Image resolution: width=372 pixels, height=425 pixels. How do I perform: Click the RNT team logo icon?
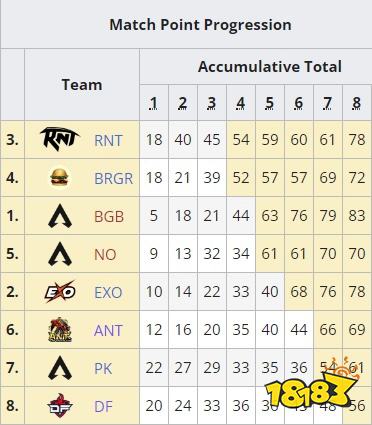(x=60, y=139)
